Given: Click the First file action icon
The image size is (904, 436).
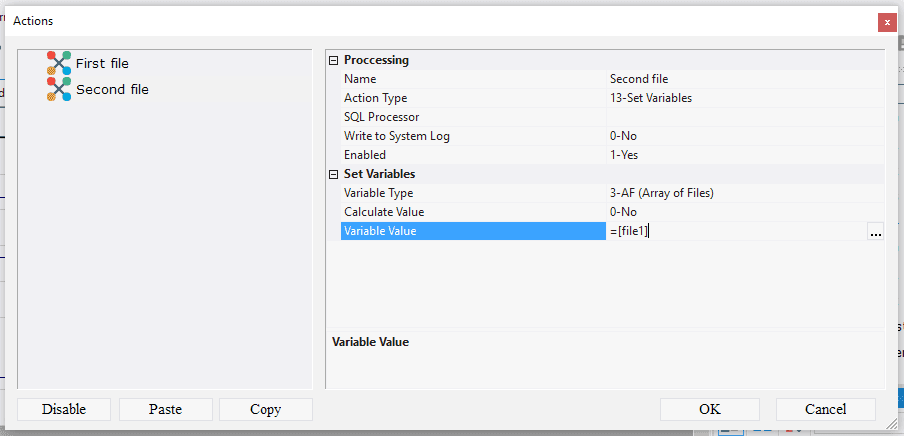Looking at the screenshot, I should click(x=59, y=64).
